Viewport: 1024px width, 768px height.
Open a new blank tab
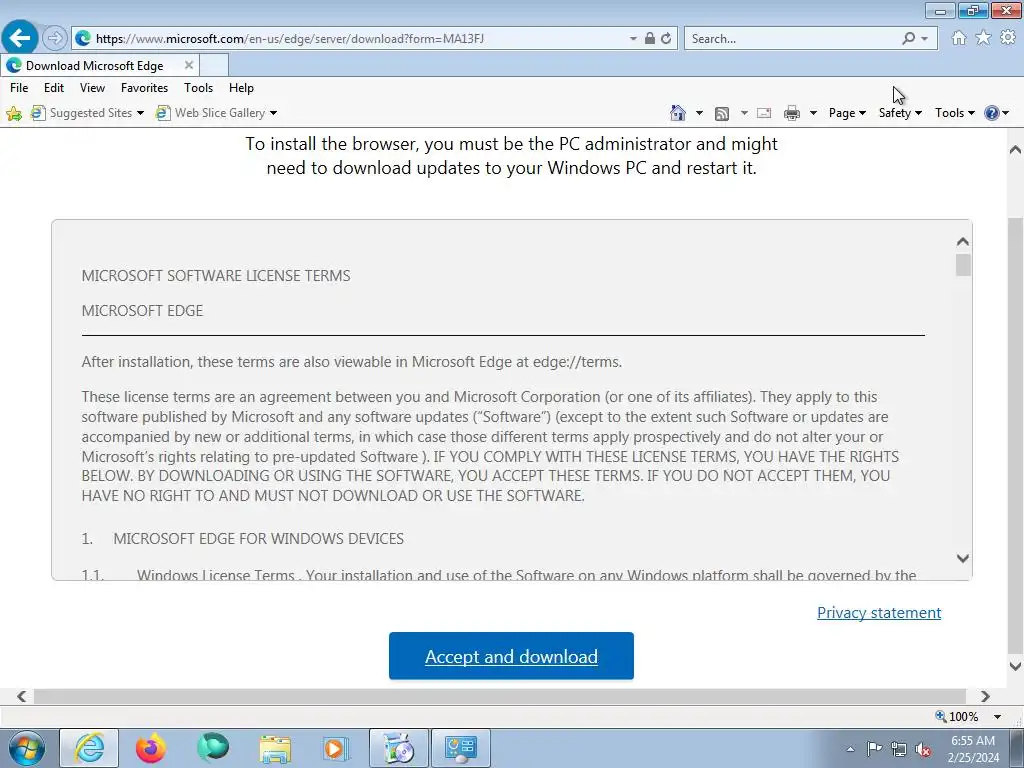tap(214, 65)
